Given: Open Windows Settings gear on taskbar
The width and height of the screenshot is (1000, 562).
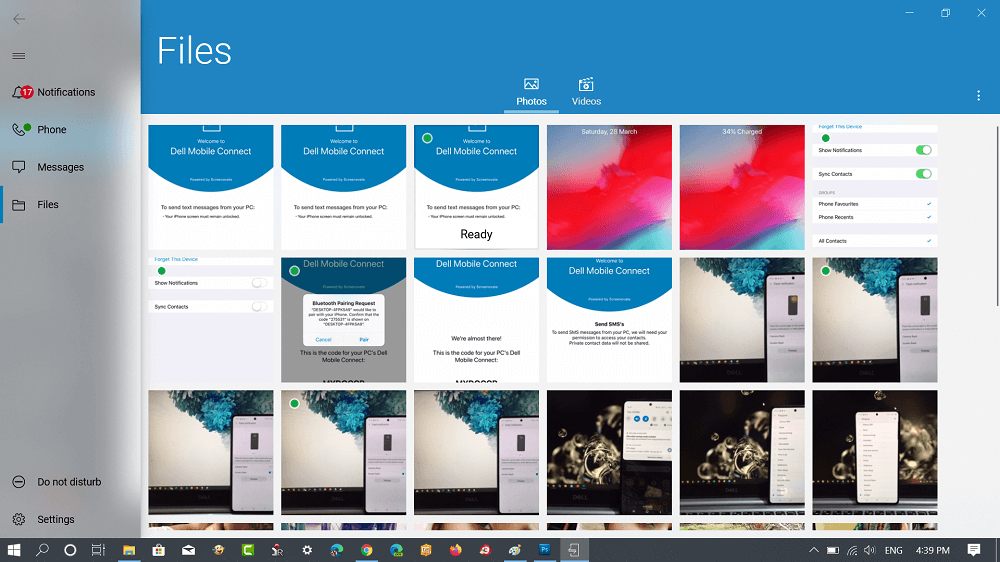Looking at the screenshot, I should tap(307, 550).
